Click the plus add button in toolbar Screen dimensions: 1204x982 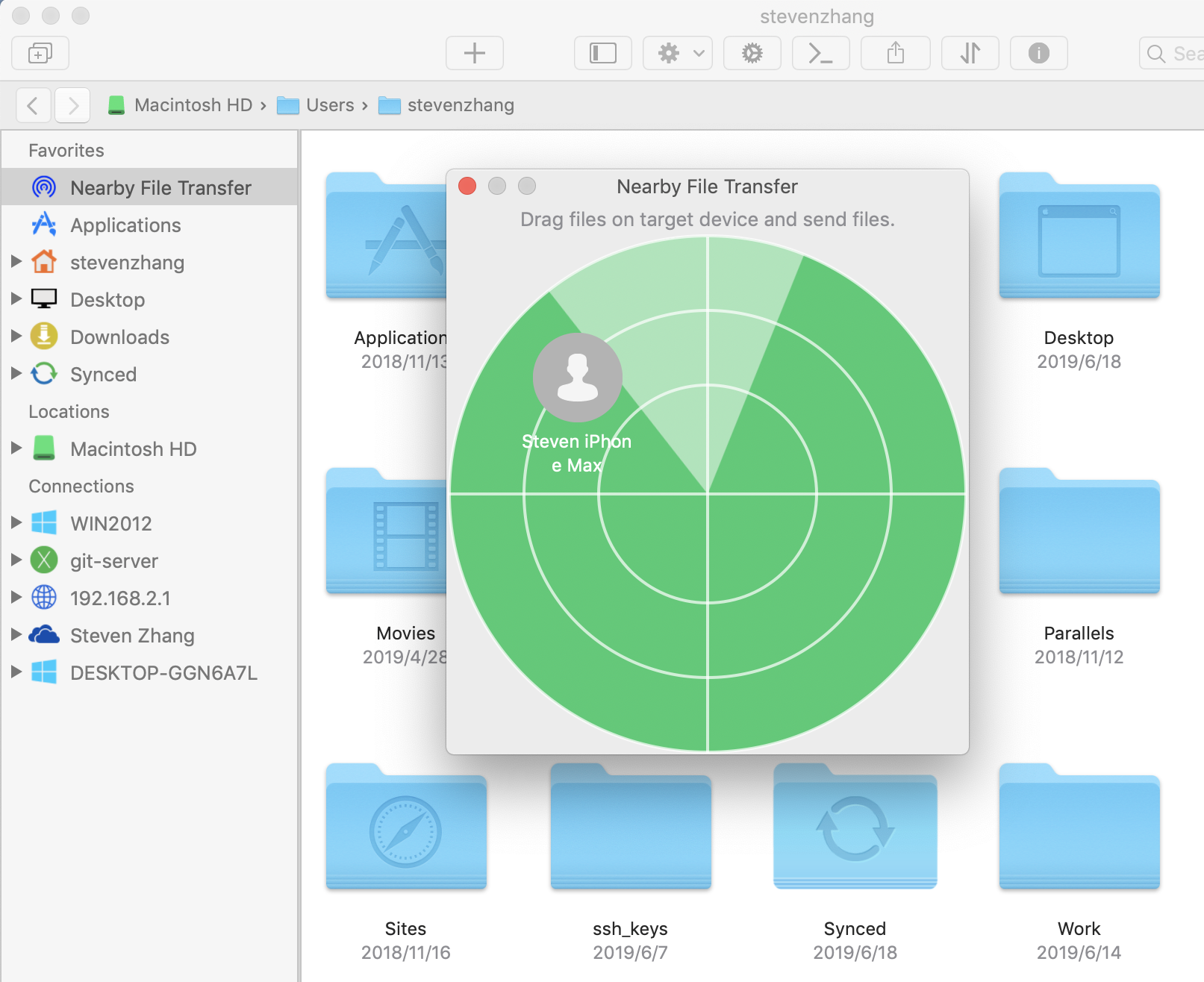475,53
